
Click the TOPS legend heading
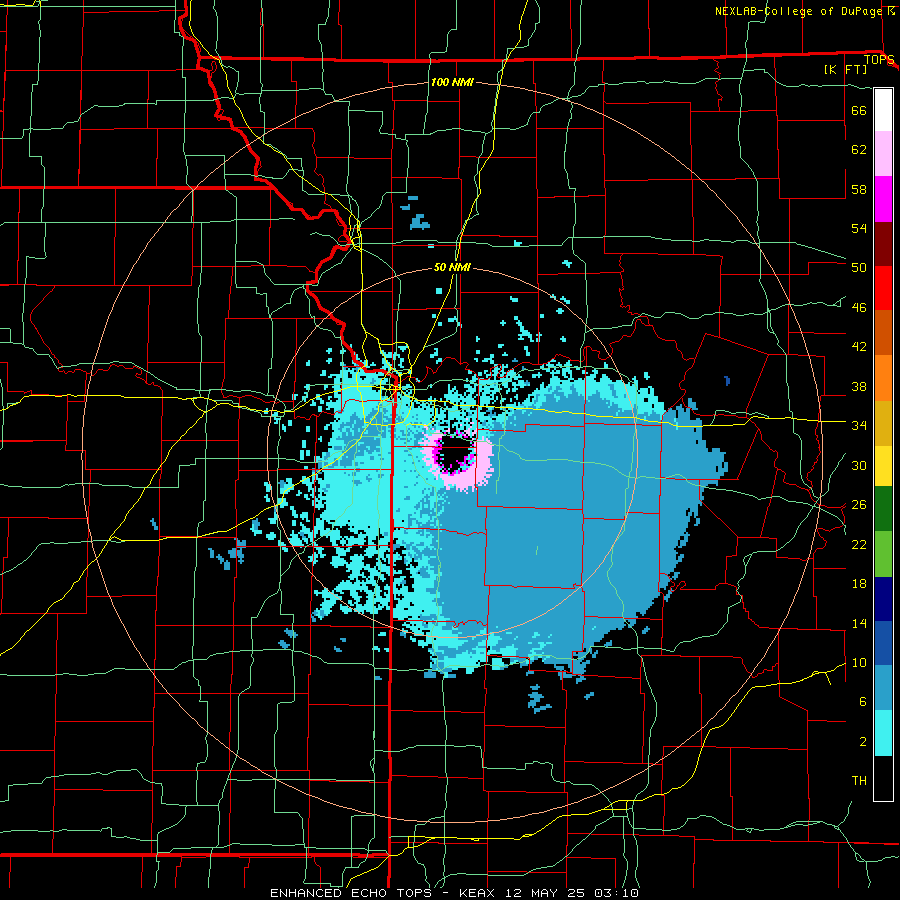(879, 59)
